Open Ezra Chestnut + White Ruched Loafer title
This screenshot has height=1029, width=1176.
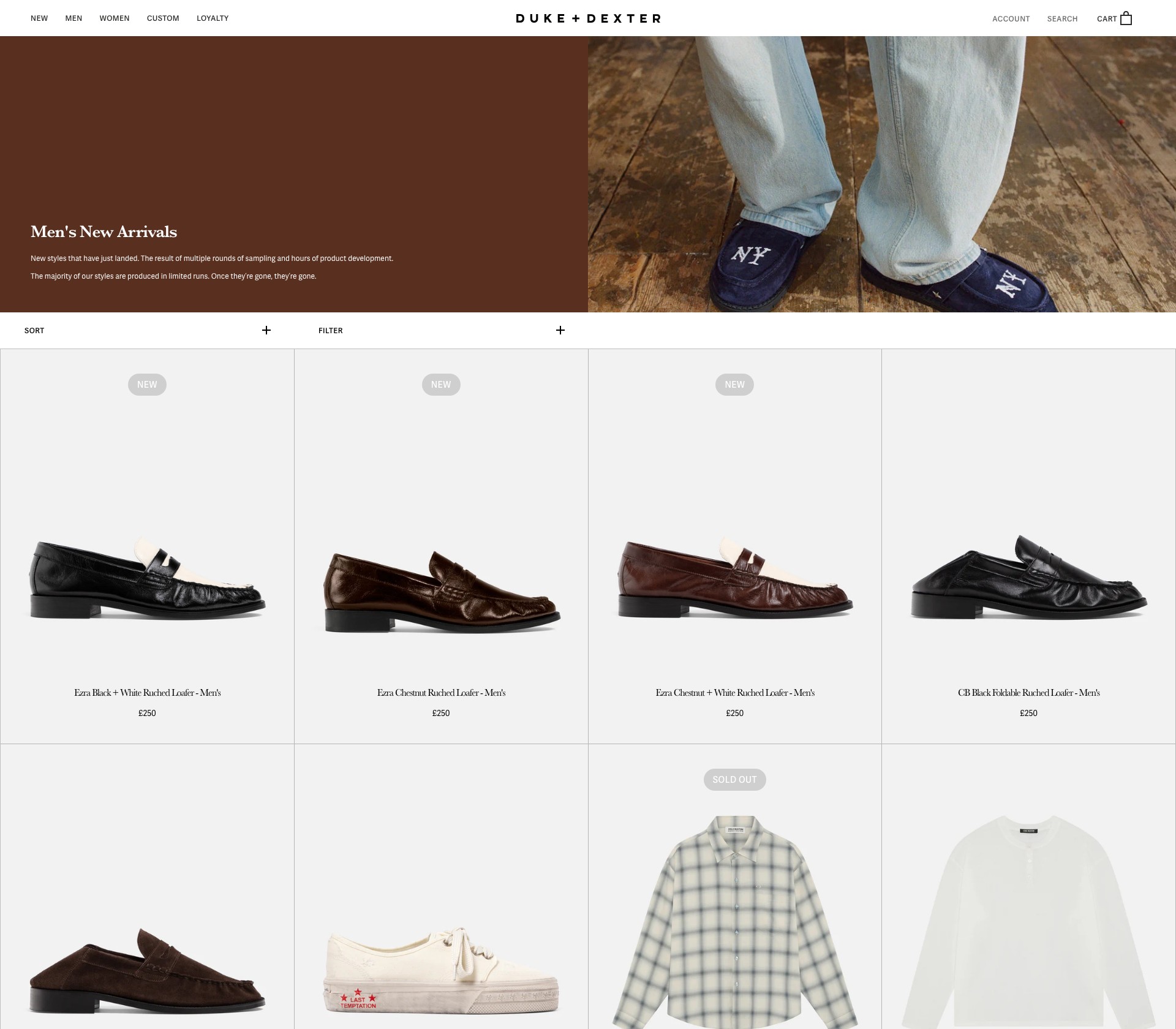[734, 693]
